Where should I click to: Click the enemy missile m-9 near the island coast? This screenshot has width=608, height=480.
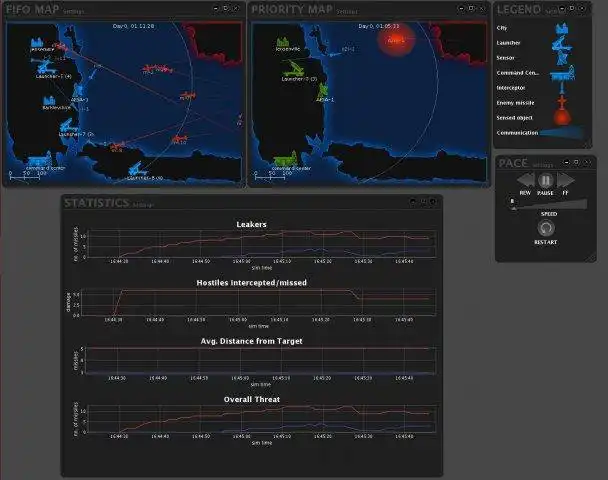tap(117, 146)
